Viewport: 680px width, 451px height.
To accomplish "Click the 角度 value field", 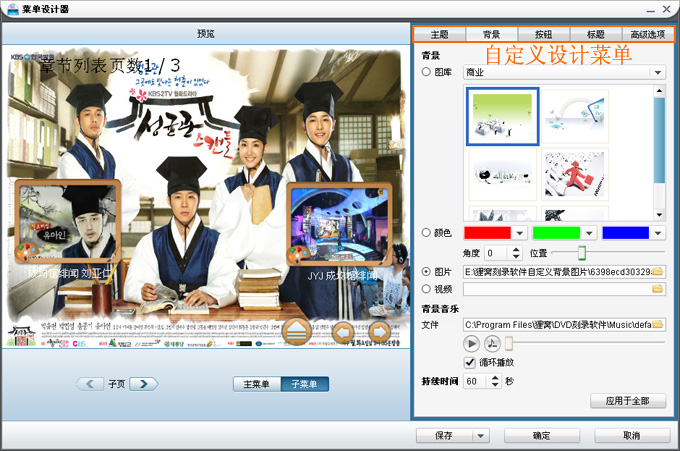I will click(496, 252).
